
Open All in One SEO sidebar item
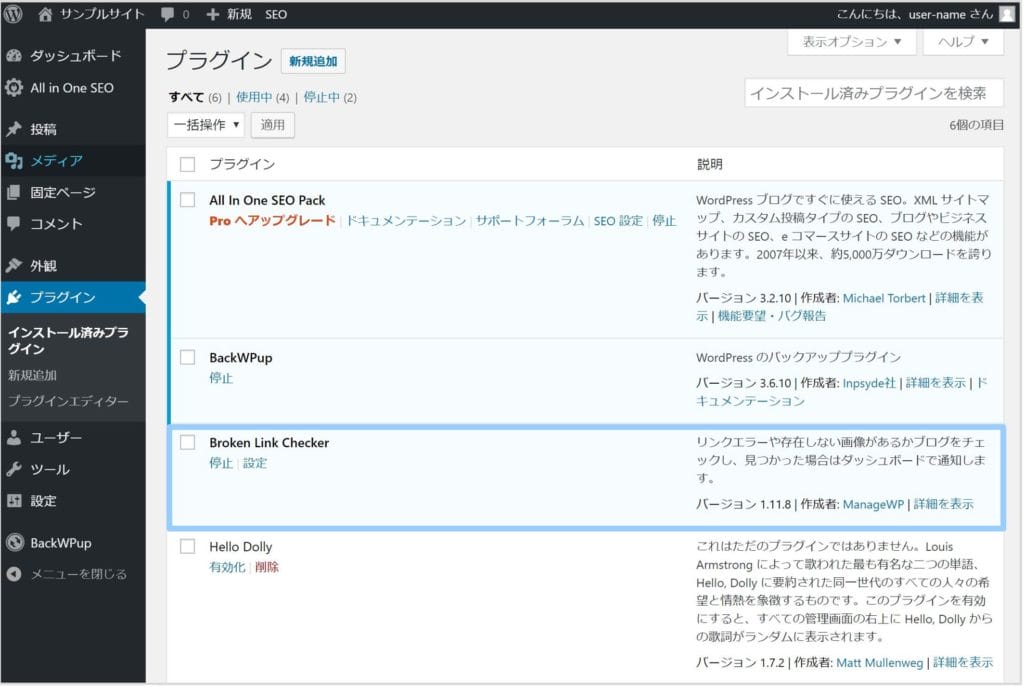[71, 88]
